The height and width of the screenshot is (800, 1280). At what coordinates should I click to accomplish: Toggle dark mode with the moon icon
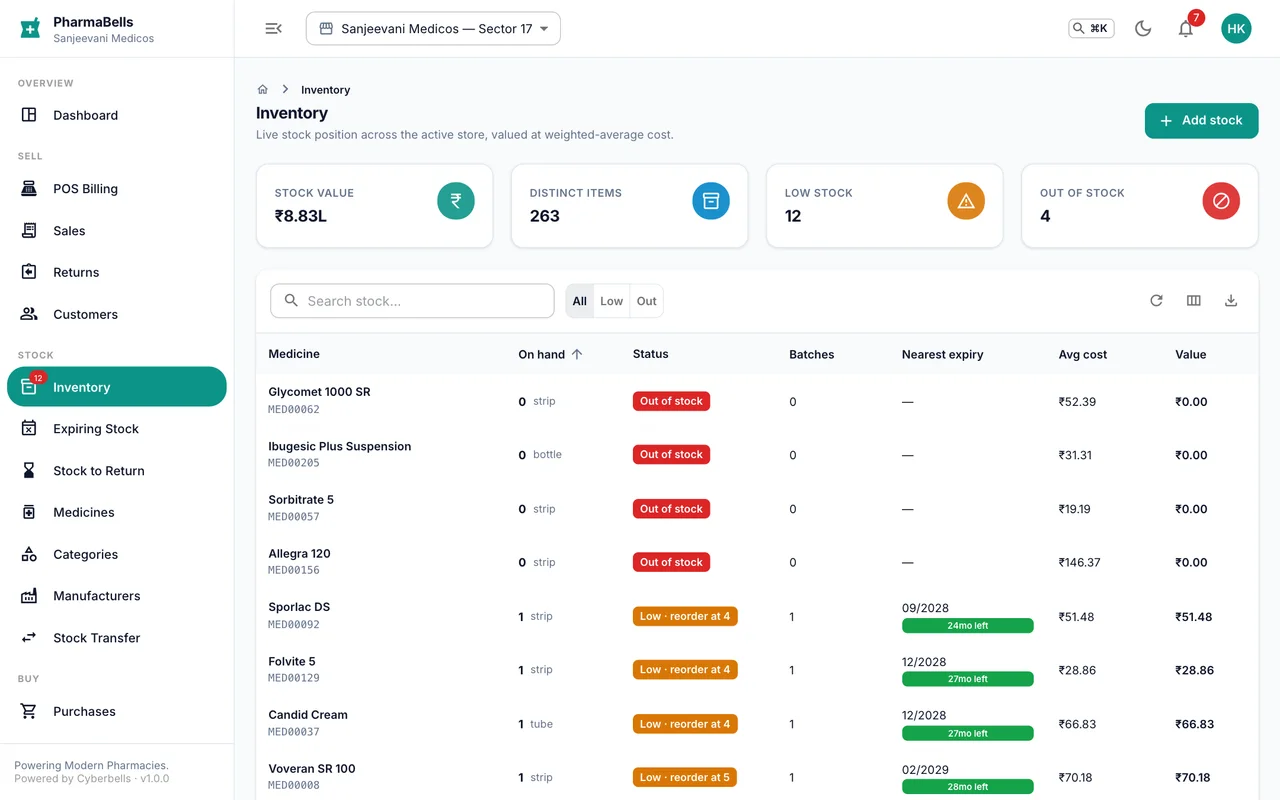1143,28
